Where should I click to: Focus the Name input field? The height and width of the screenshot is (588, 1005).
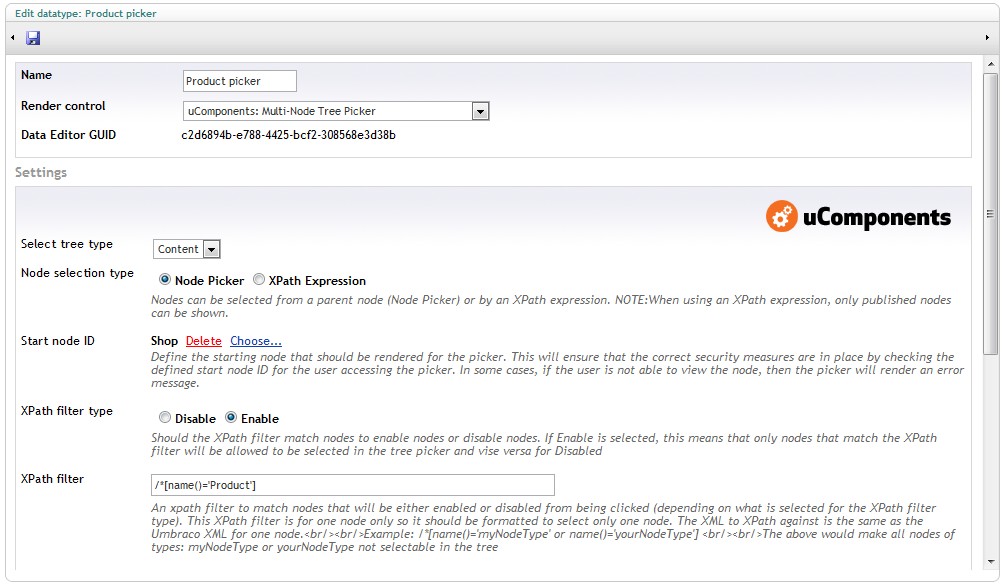click(240, 81)
